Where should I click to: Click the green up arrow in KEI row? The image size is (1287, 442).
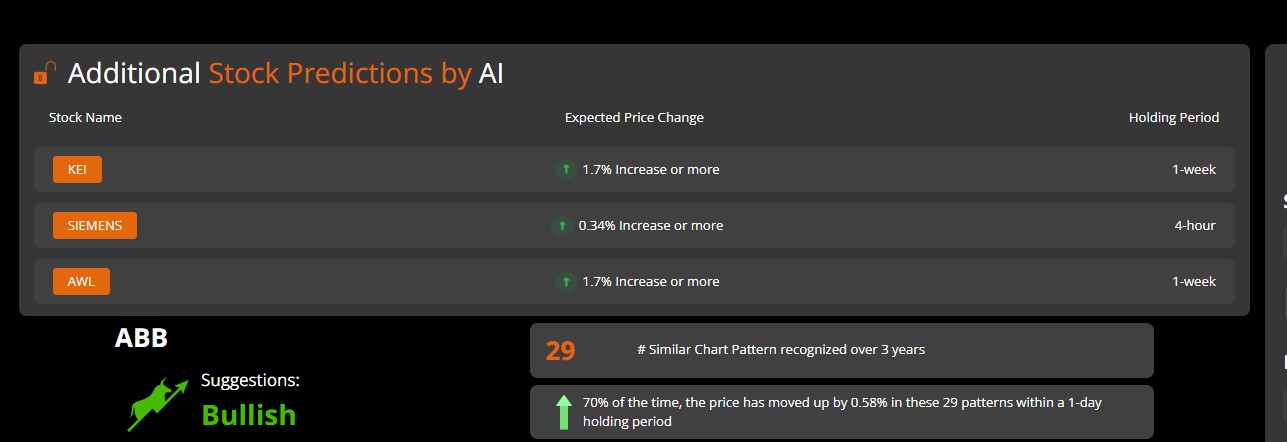[x=565, y=170]
